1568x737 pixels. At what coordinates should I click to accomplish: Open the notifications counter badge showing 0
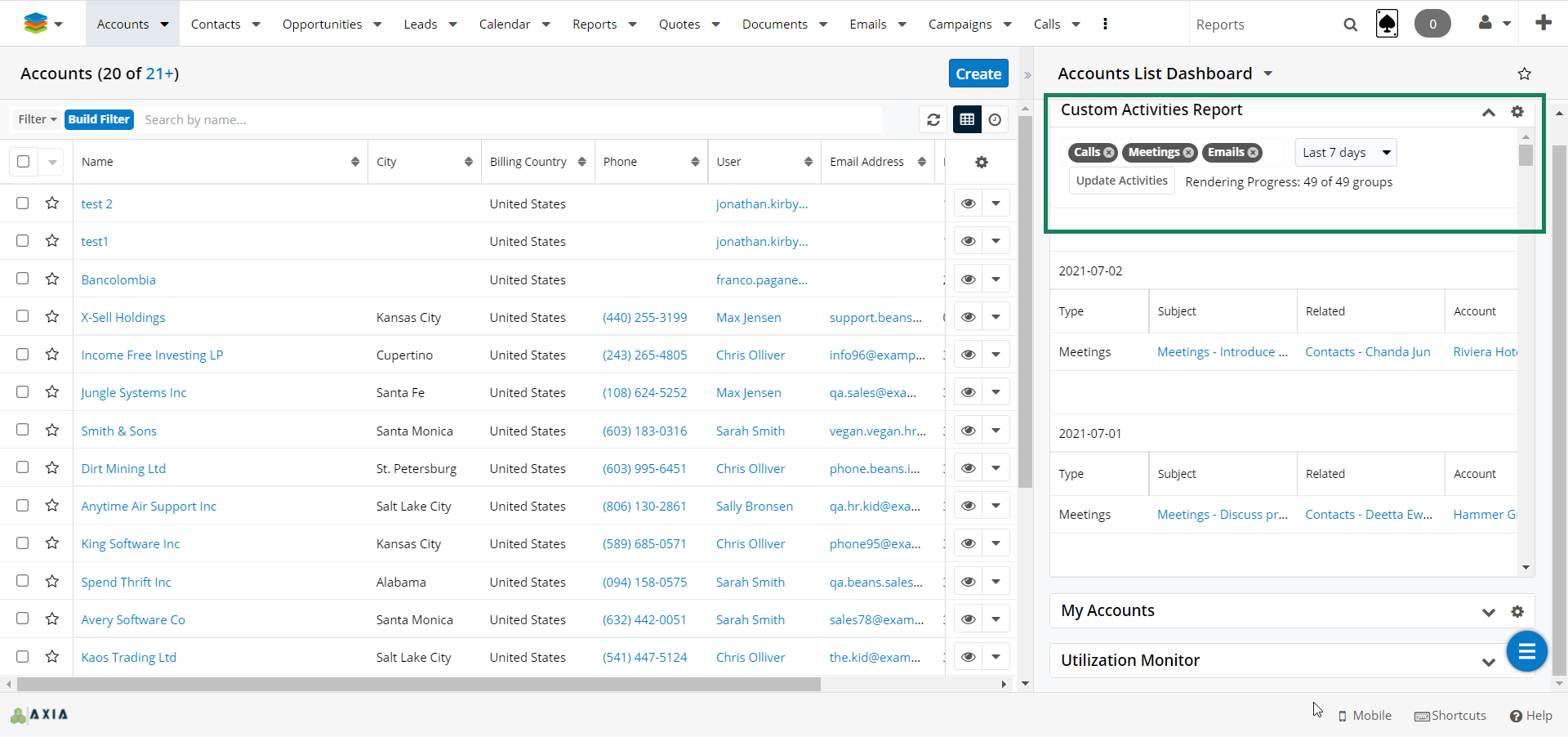[1432, 24]
